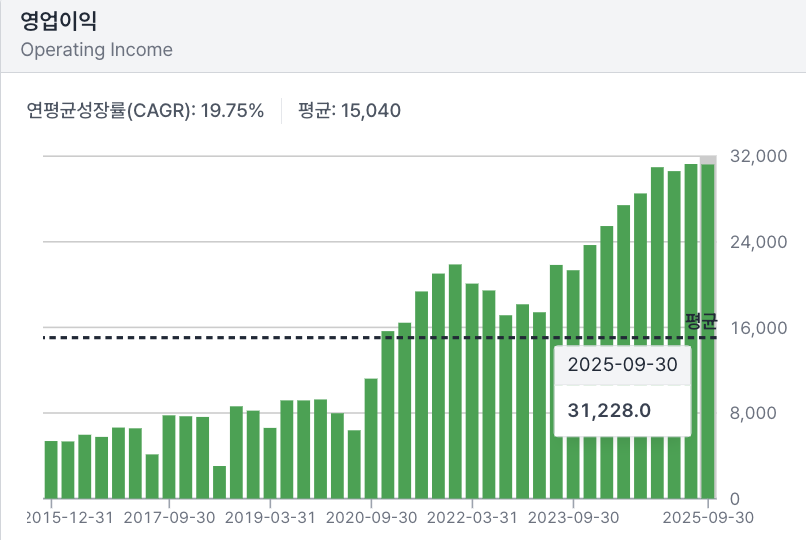Click the bar at the 2020-09-30 tick
806x540 pixels.
click(371, 439)
